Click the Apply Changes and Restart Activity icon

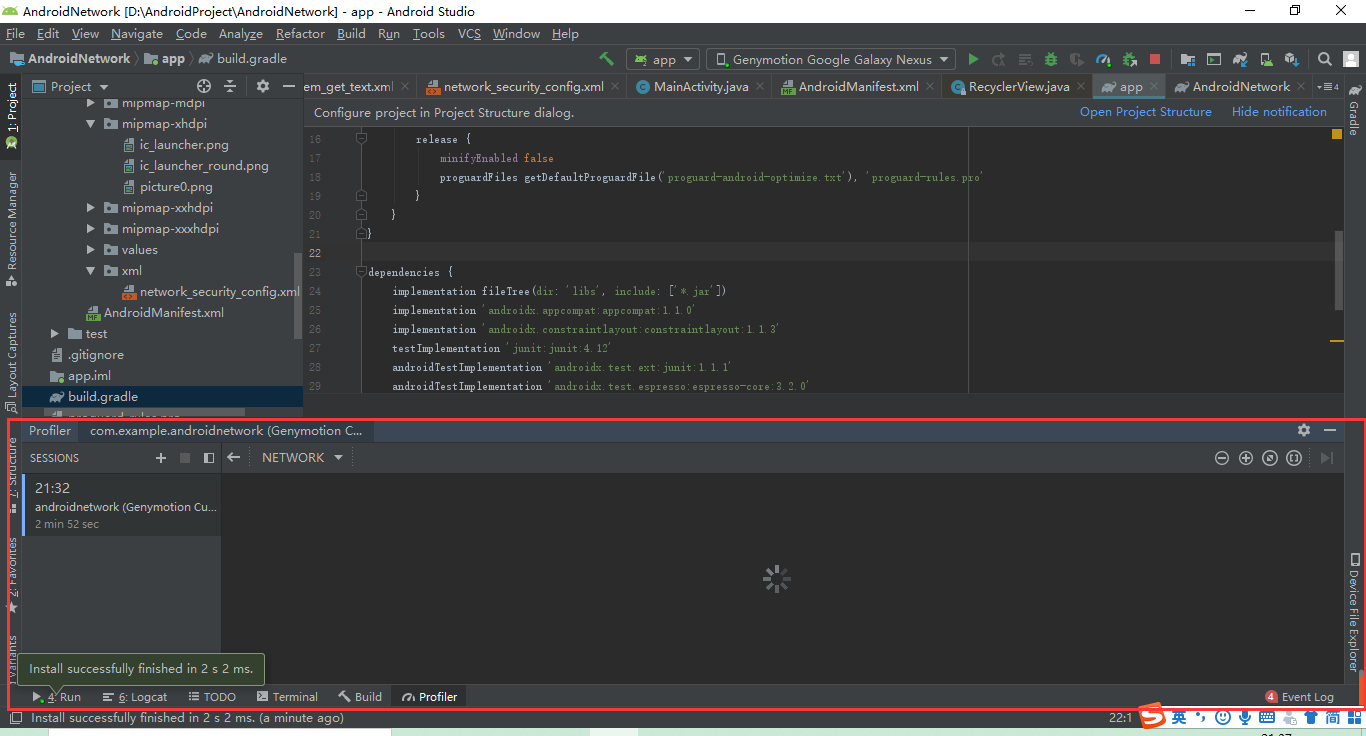999,59
